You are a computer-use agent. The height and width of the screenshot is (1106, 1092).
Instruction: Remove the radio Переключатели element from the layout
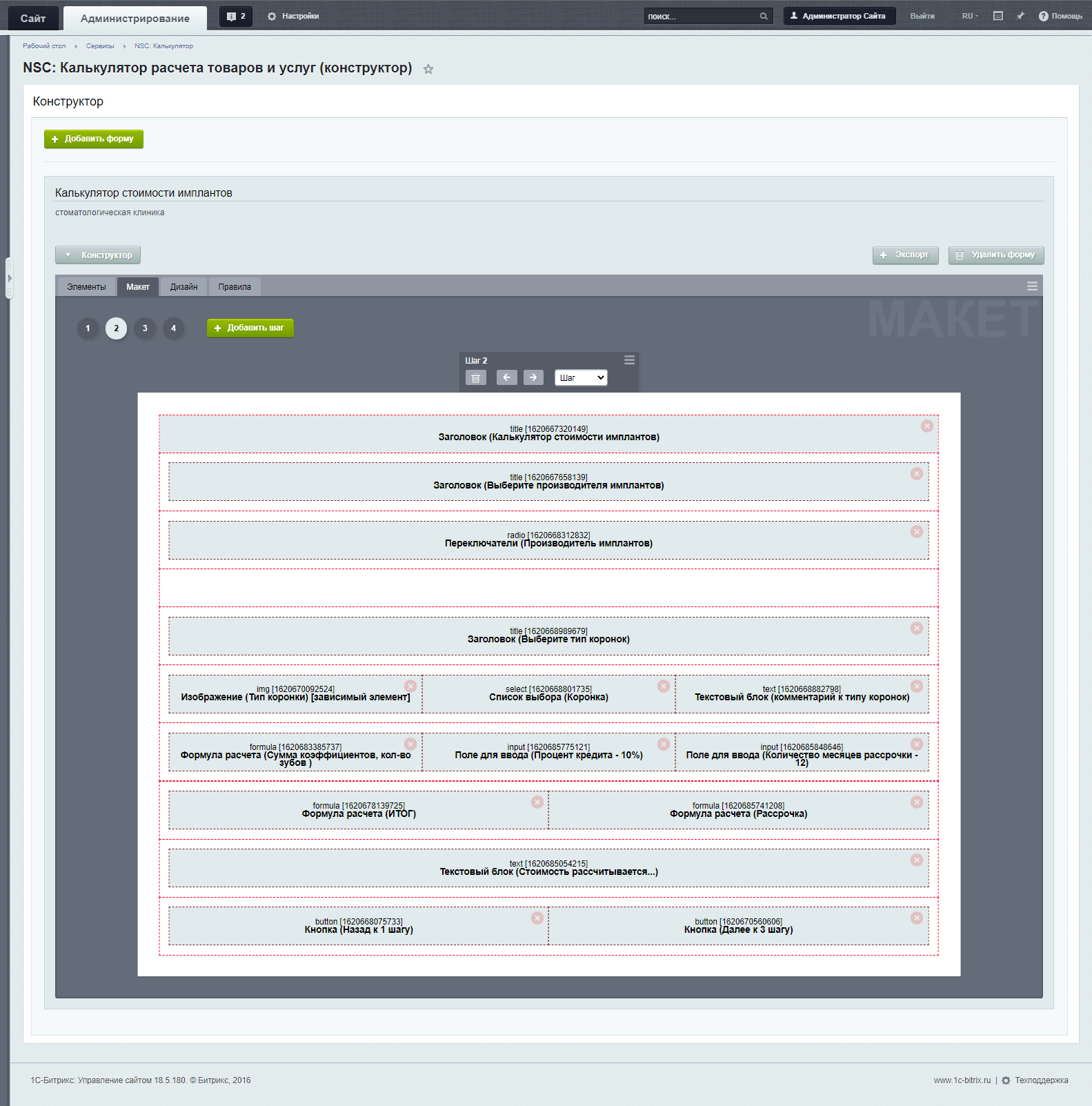[916, 532]
